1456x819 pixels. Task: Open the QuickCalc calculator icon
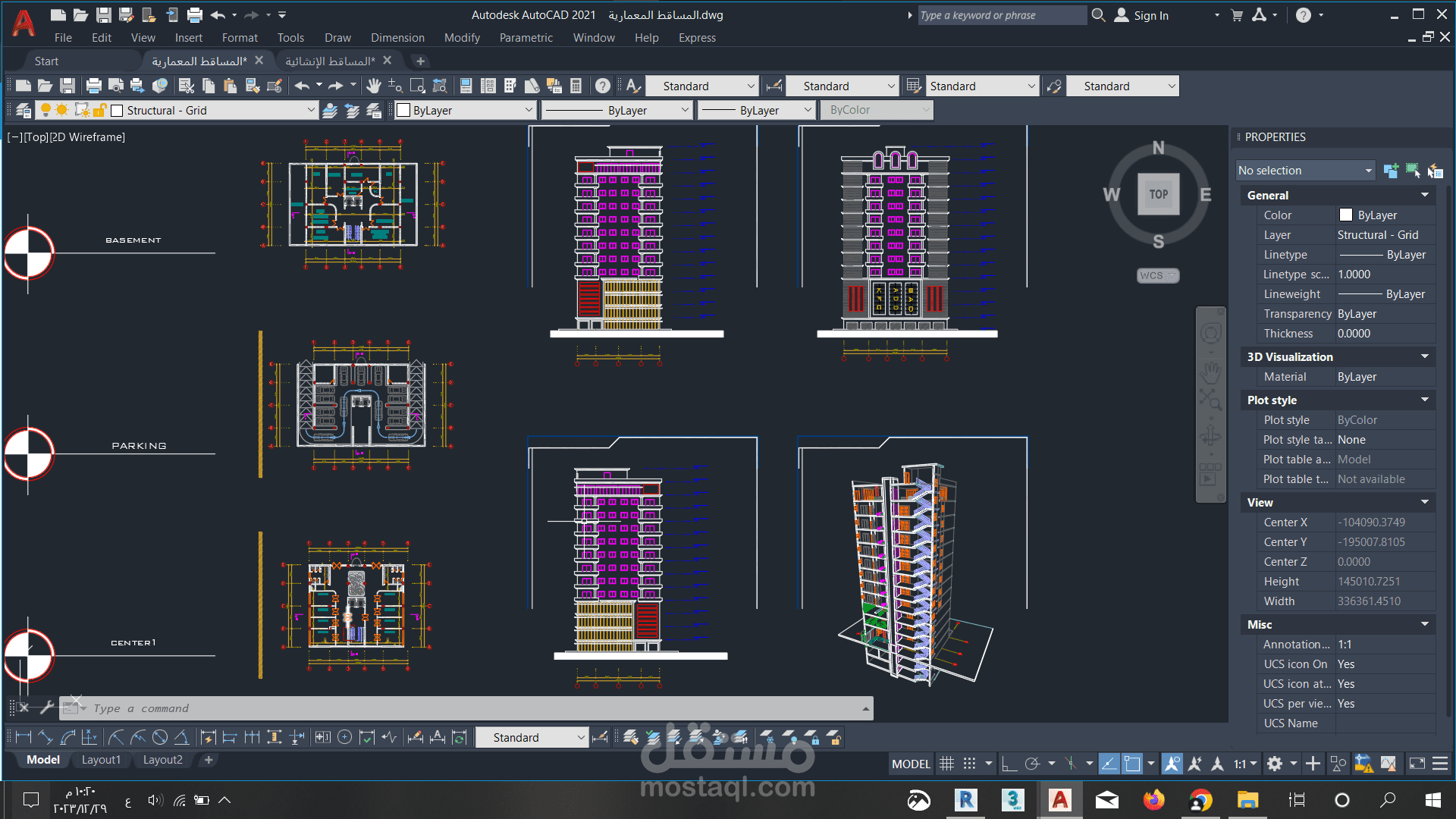[576, 86]
